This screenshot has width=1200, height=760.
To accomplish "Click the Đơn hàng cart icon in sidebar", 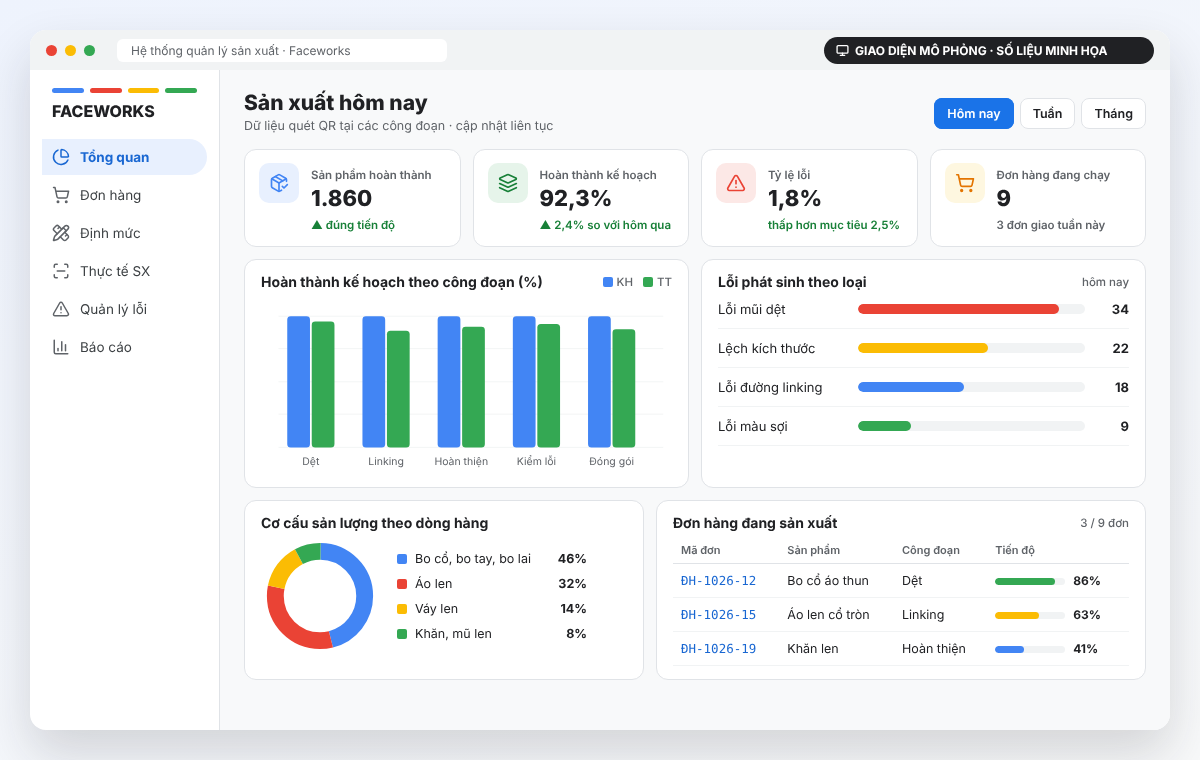I will (61, 195).
